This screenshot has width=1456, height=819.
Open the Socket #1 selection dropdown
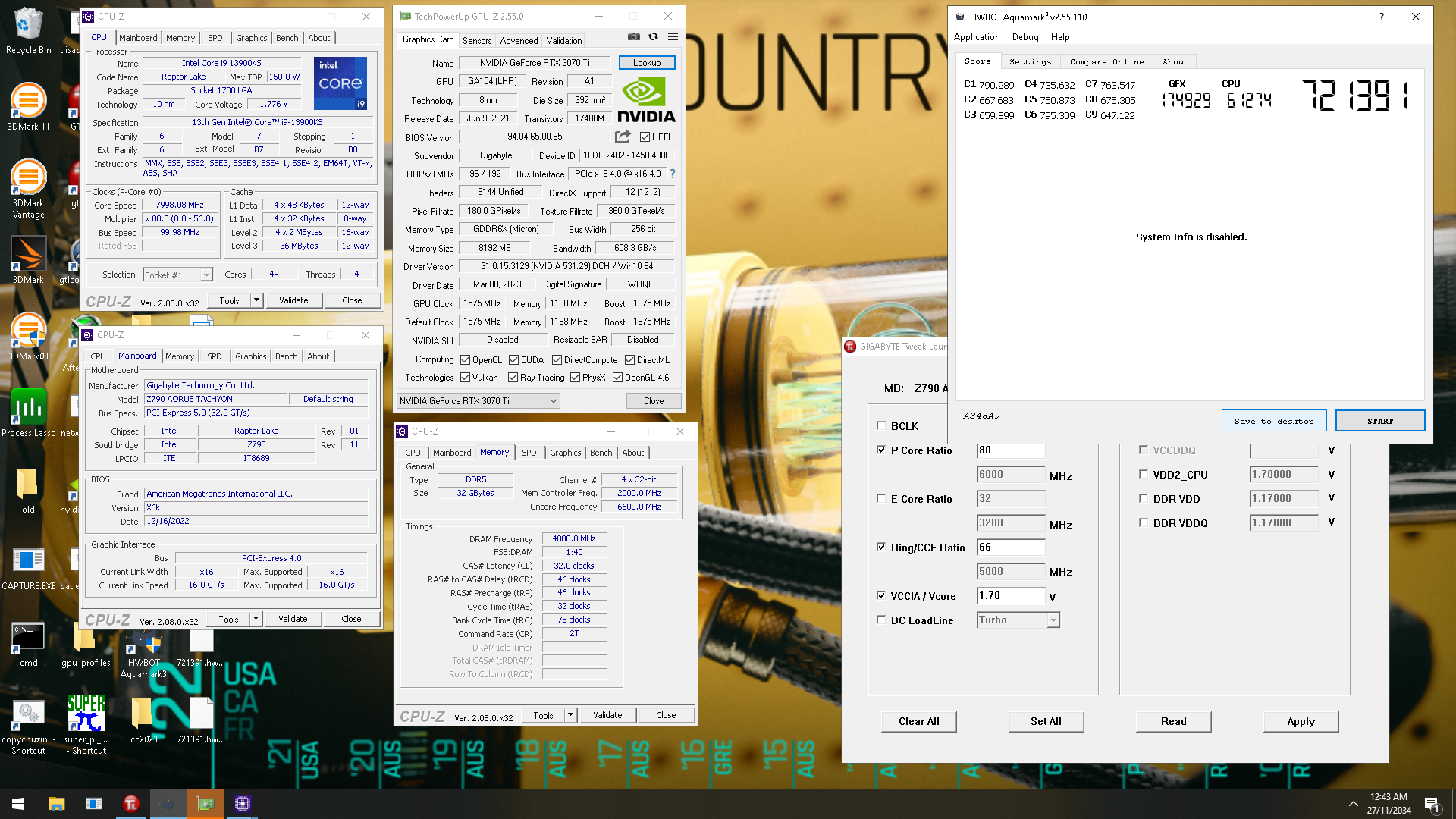point(177,275)
